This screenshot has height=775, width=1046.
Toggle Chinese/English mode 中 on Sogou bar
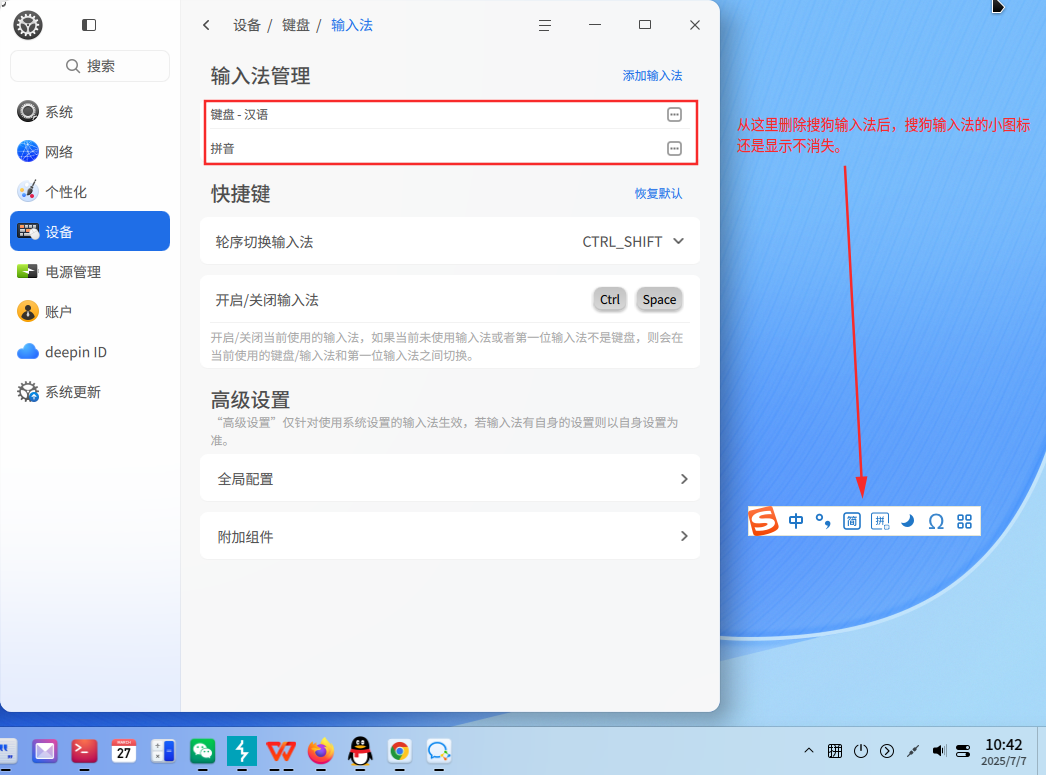796,521
